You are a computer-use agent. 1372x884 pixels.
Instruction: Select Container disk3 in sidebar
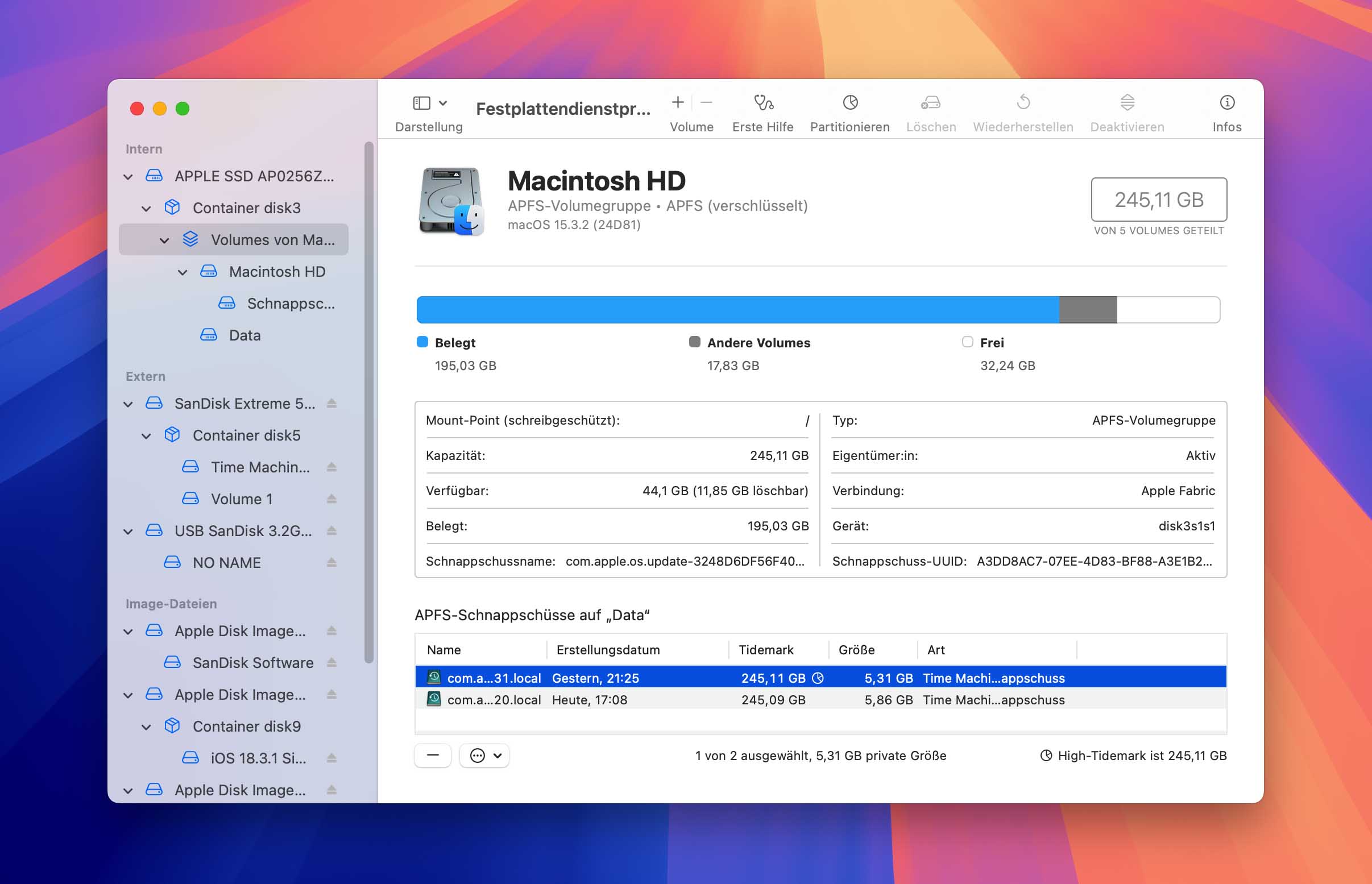[233, 208]
